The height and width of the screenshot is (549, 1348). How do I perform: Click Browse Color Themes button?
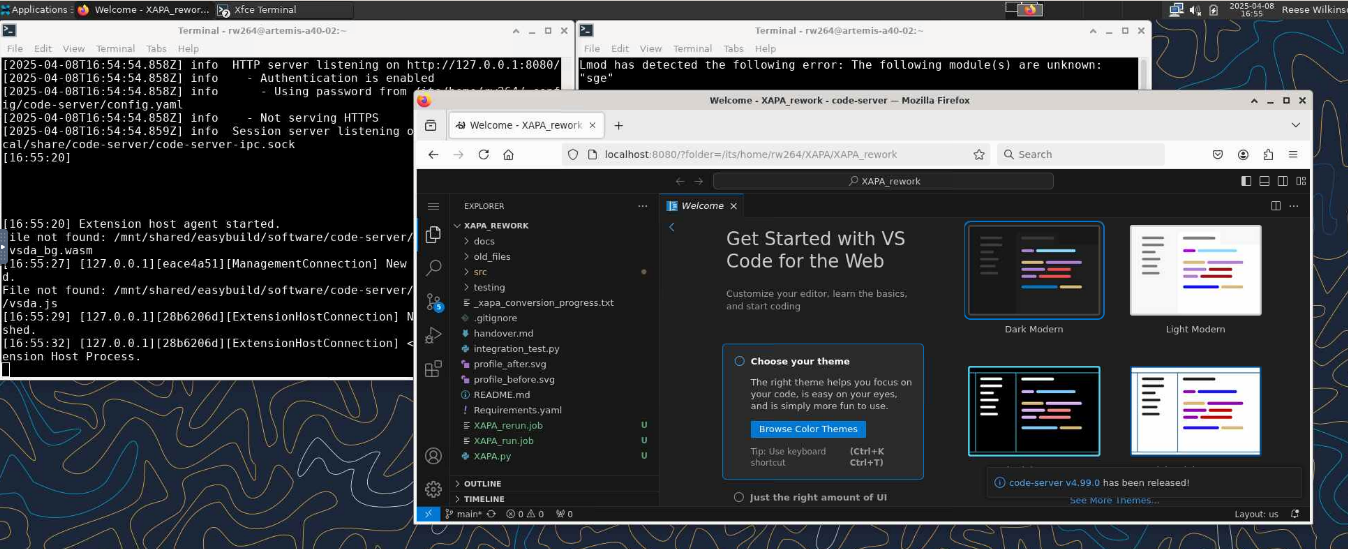[808, 429]
